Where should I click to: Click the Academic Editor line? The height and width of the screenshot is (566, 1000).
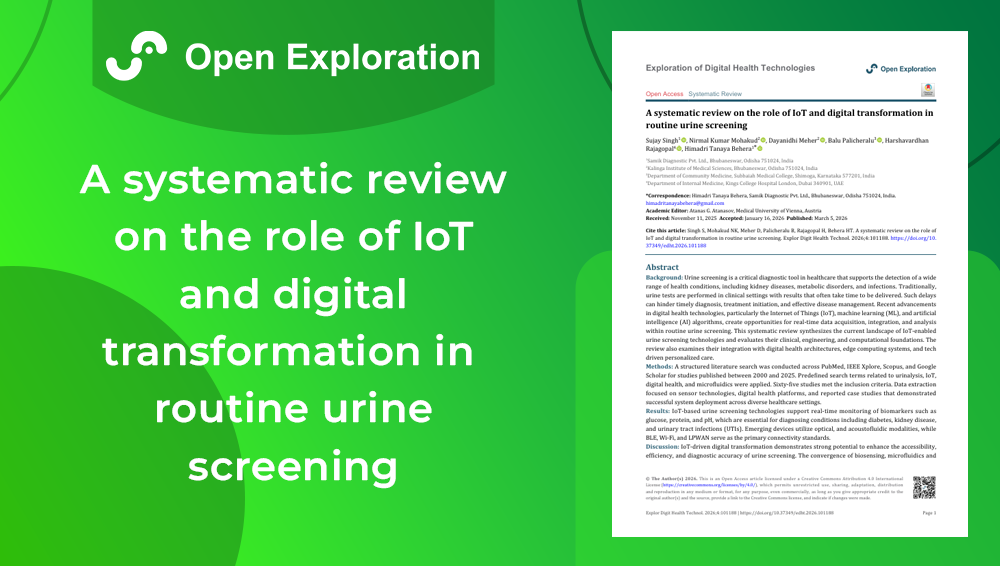click(x=733, y=211)
